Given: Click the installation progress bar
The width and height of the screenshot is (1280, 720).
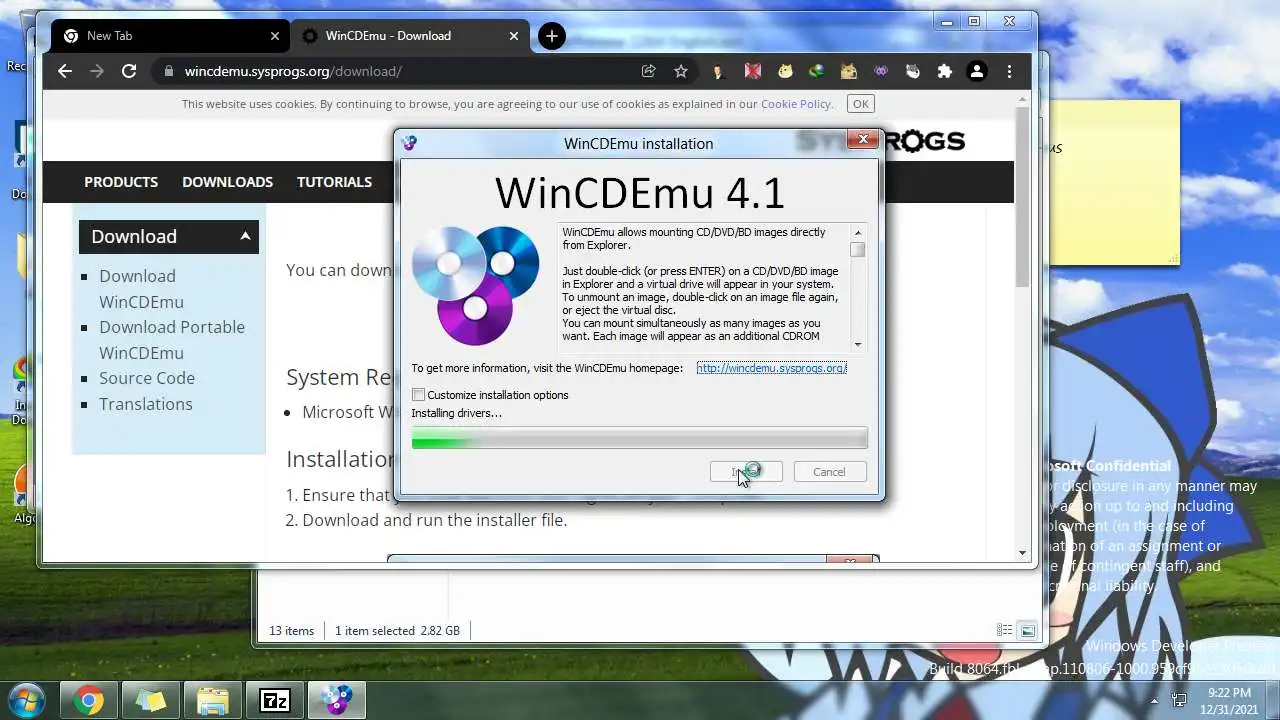Looking at the screenshot, I should [640, 438].
